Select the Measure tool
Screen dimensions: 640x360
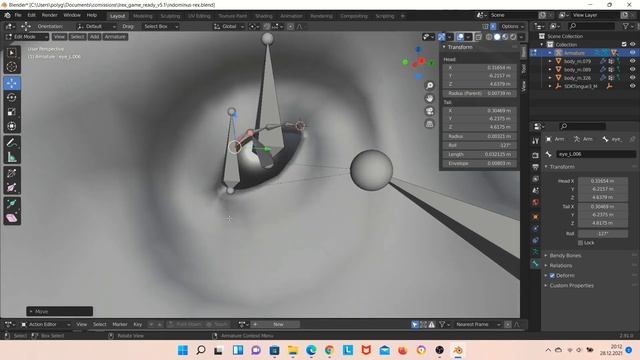pyautogui.click(x=11, y=157)
